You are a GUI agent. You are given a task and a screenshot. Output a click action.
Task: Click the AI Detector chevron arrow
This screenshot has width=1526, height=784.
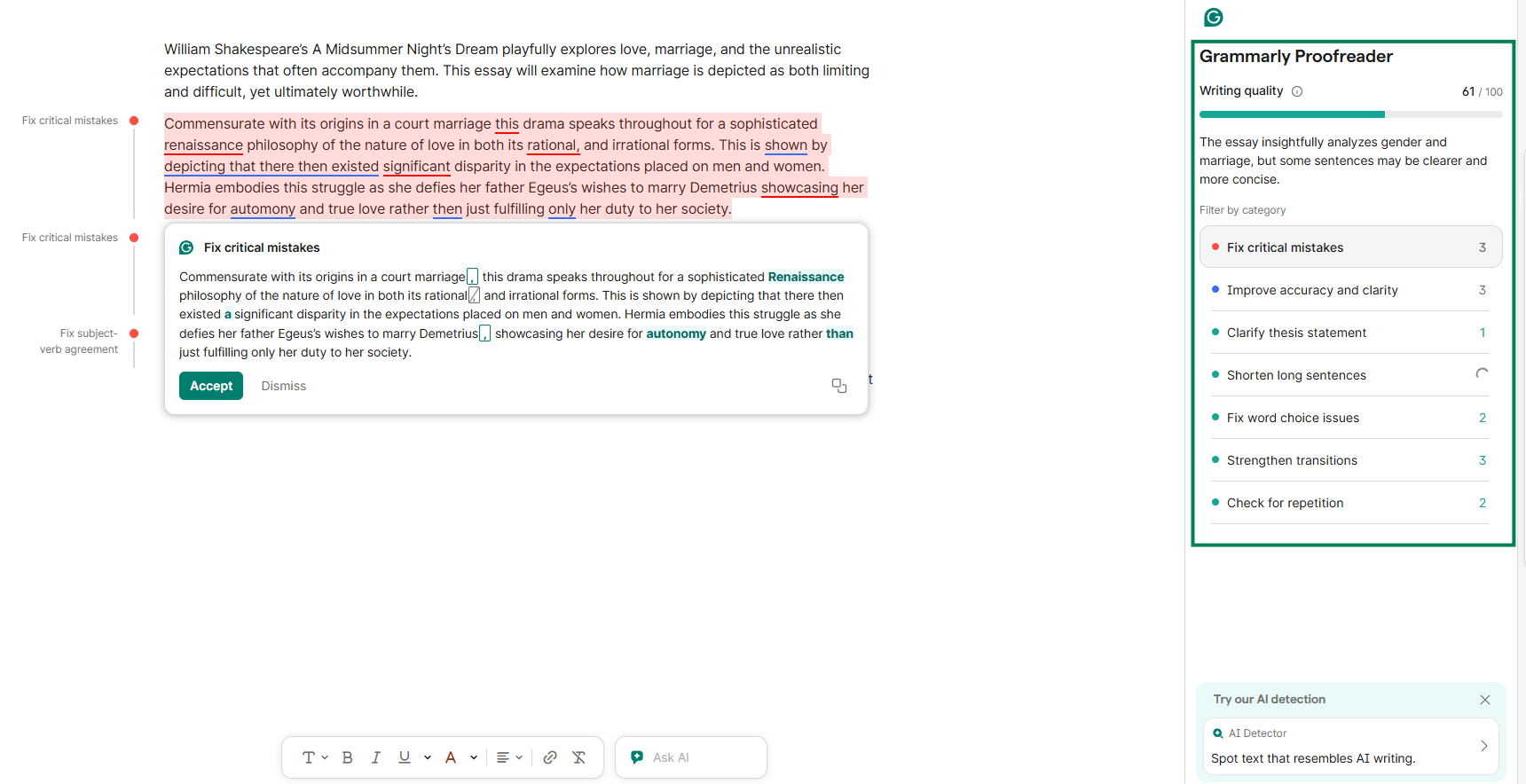click(1483, 746)
